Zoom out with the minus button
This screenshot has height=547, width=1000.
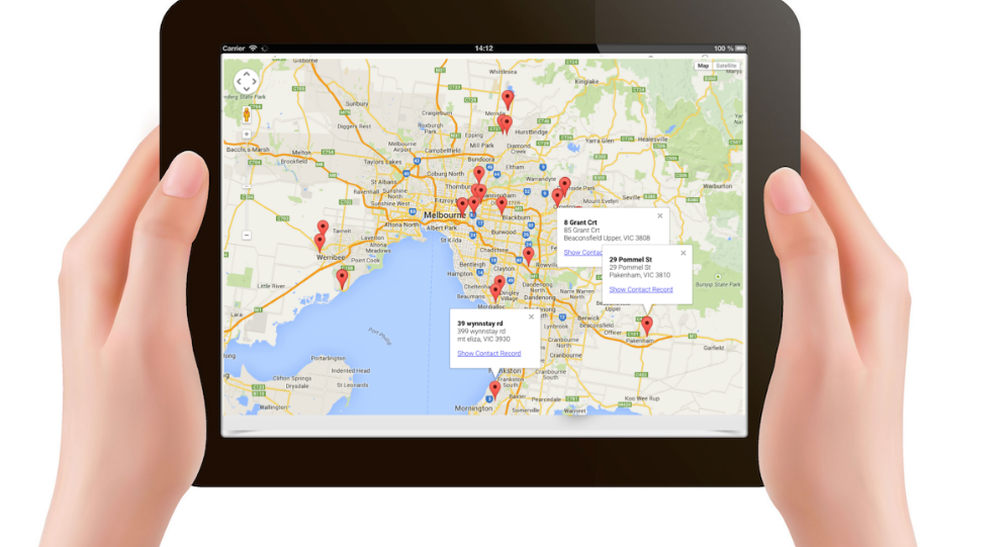tap(246, 235)
